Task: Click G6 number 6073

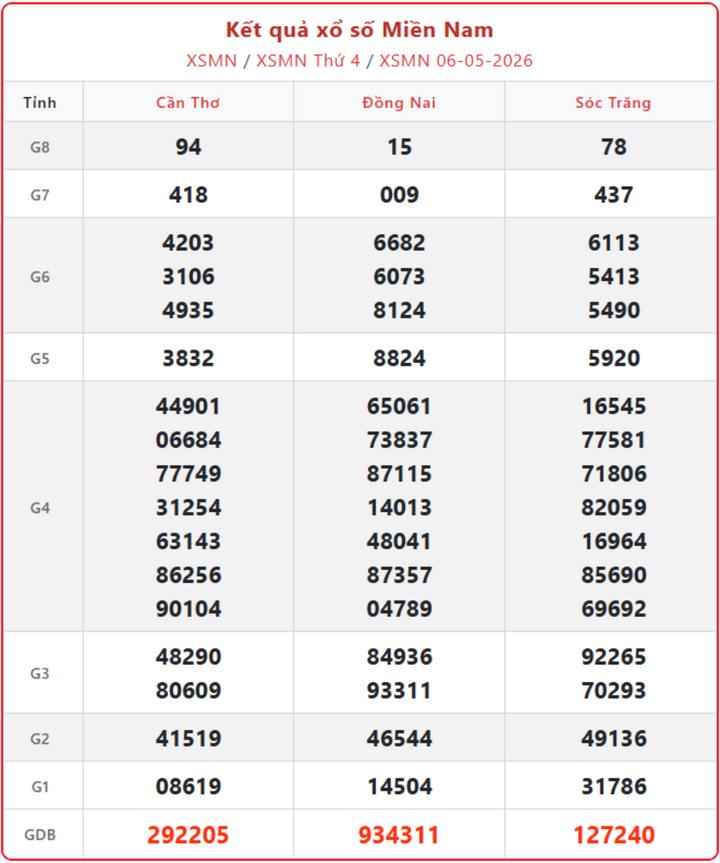Action: [399, 276]
